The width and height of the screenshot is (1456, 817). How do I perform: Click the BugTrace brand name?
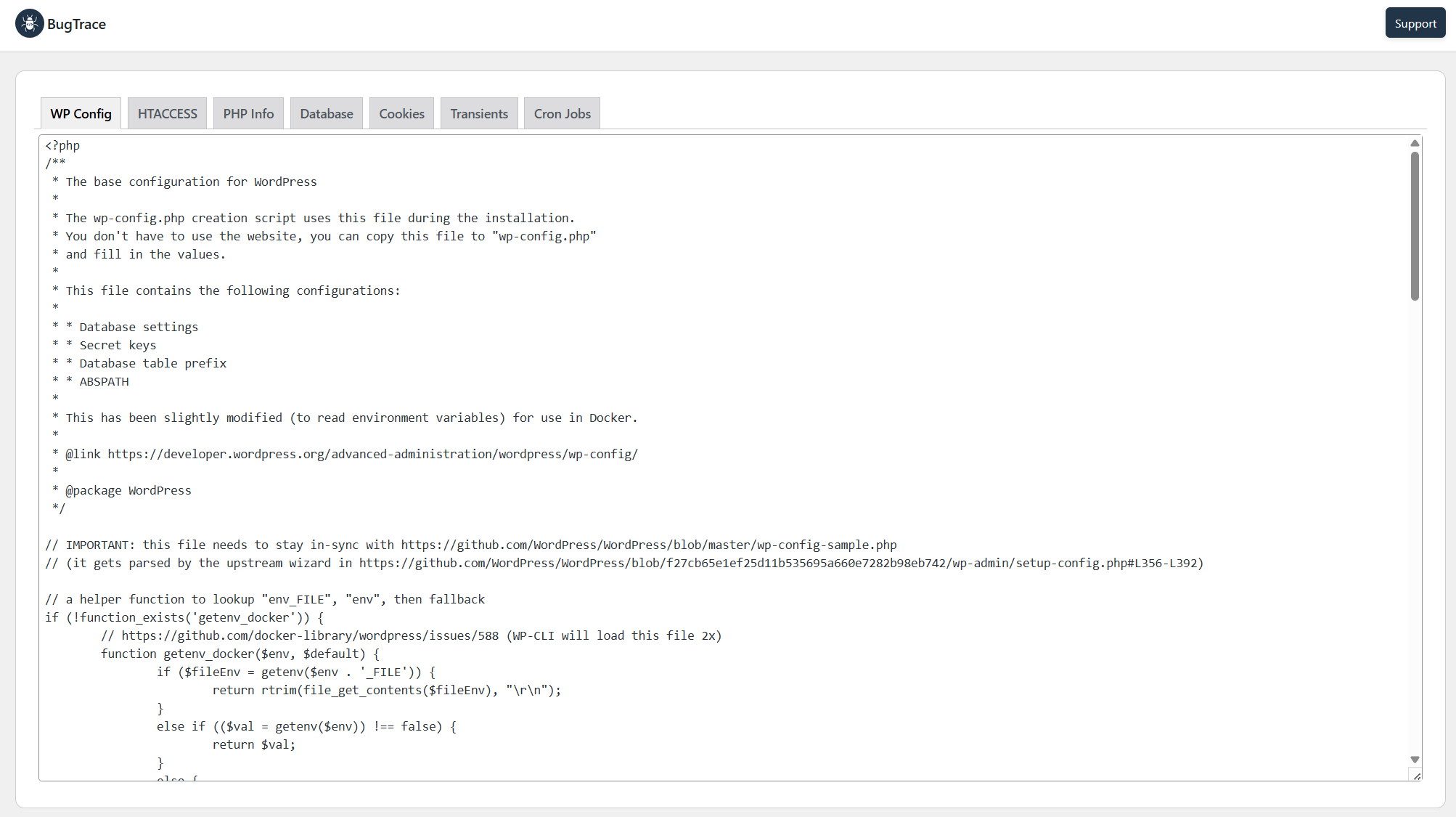[x=76, y=24]
